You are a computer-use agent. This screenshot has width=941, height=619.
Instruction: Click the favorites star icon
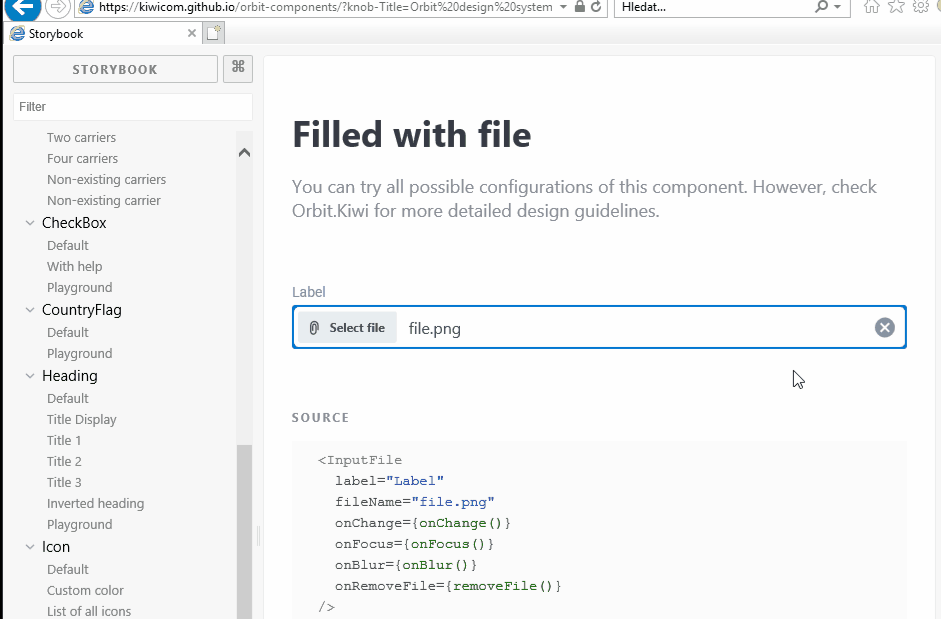coord(895,8)
